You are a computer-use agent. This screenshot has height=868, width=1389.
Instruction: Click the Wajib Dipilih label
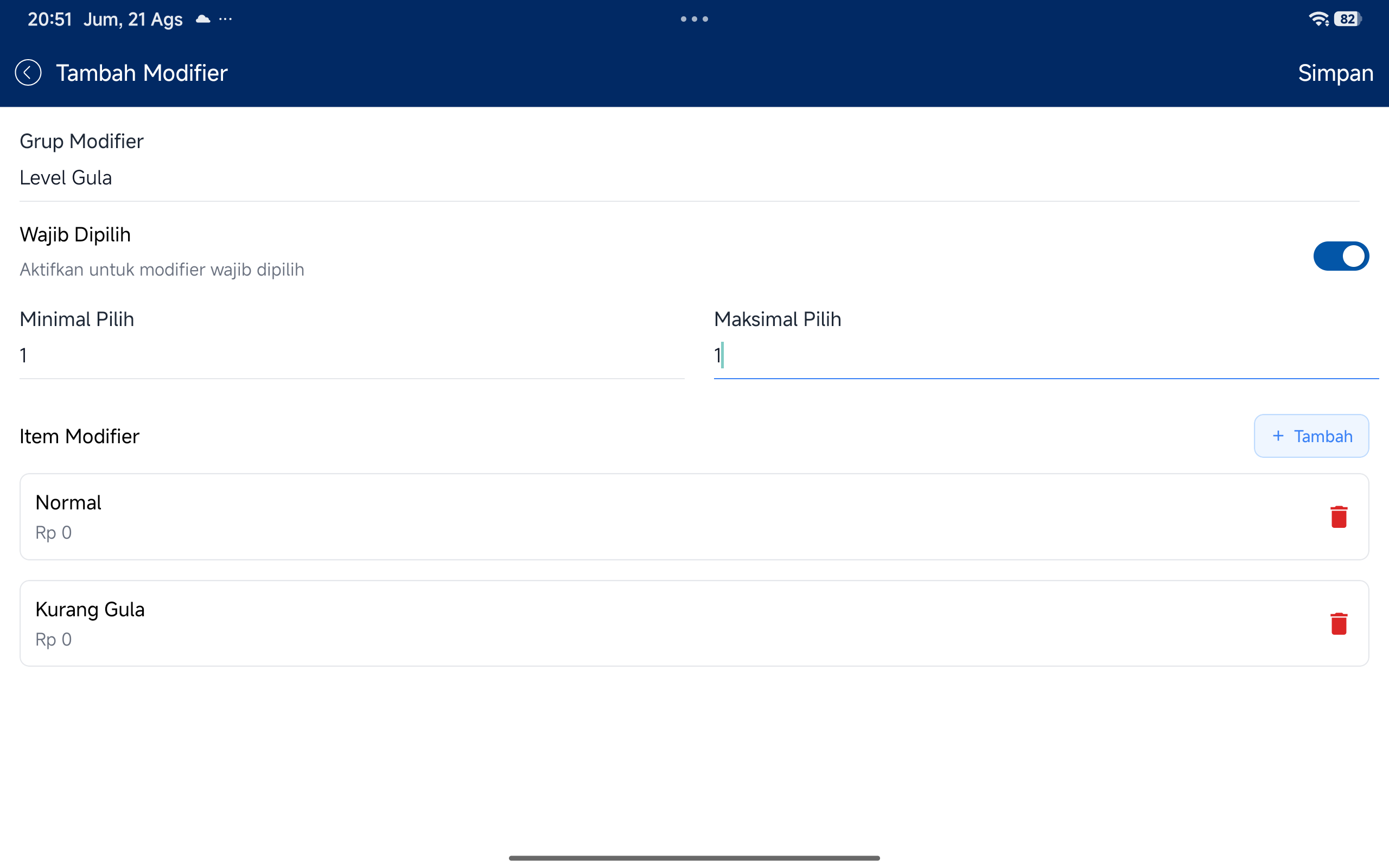pyautogui.click(x=75, y=235)
